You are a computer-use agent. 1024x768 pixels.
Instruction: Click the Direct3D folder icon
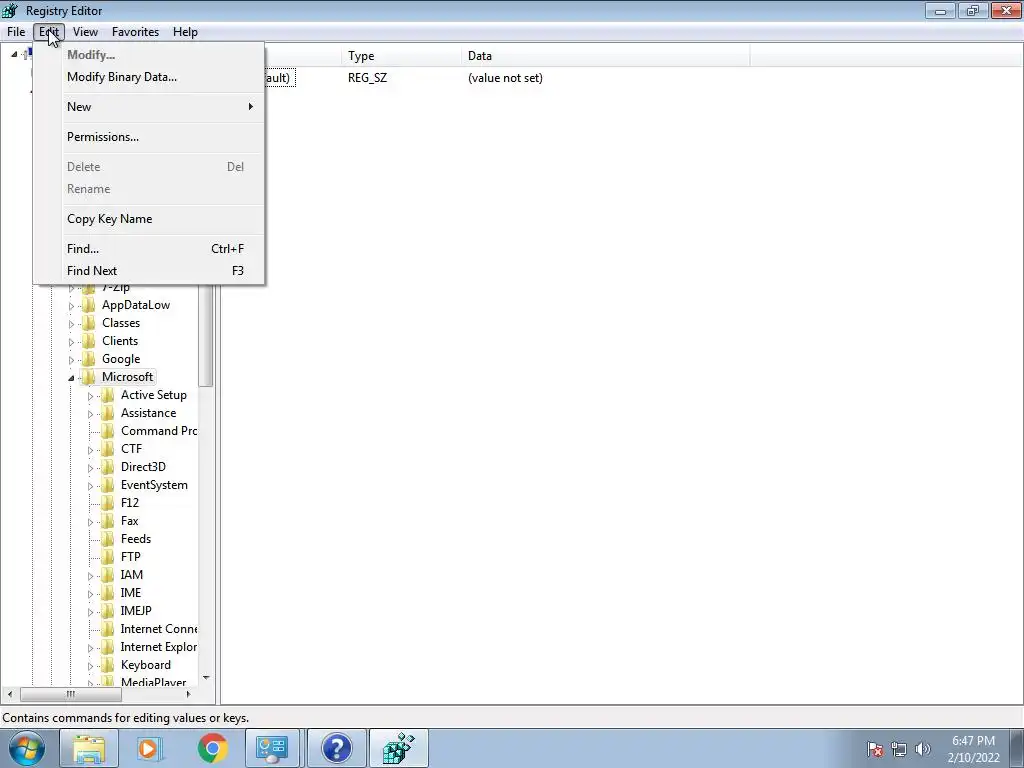click(107, 467)
